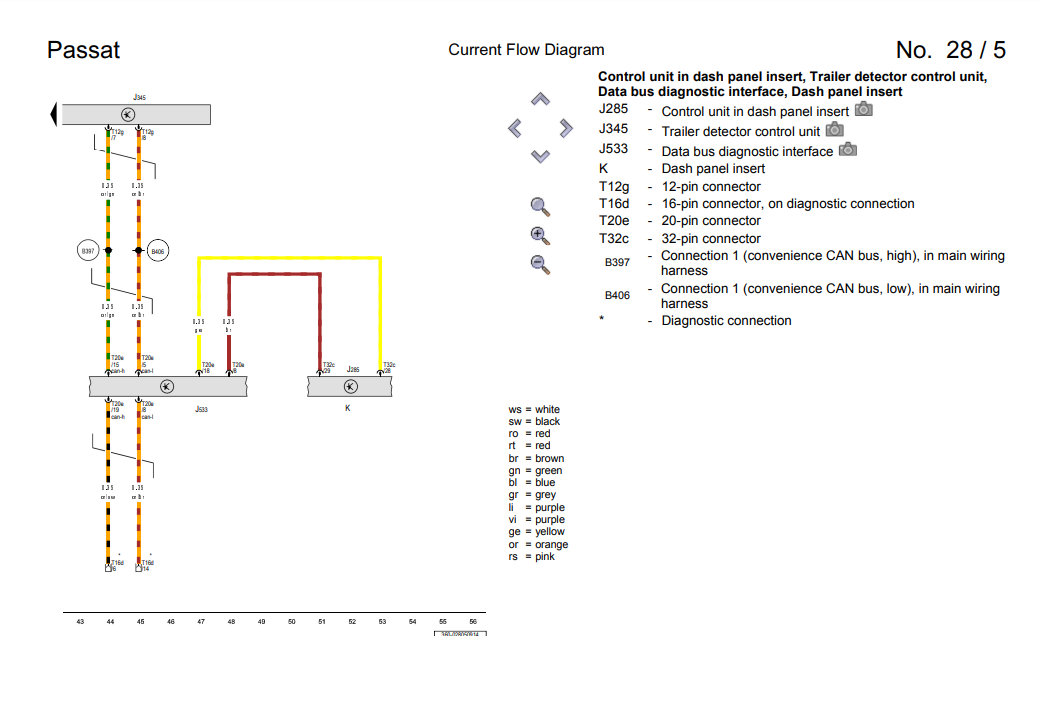Zoom out with the minus magnifier
1040x710 pixels.
(540, 264)
